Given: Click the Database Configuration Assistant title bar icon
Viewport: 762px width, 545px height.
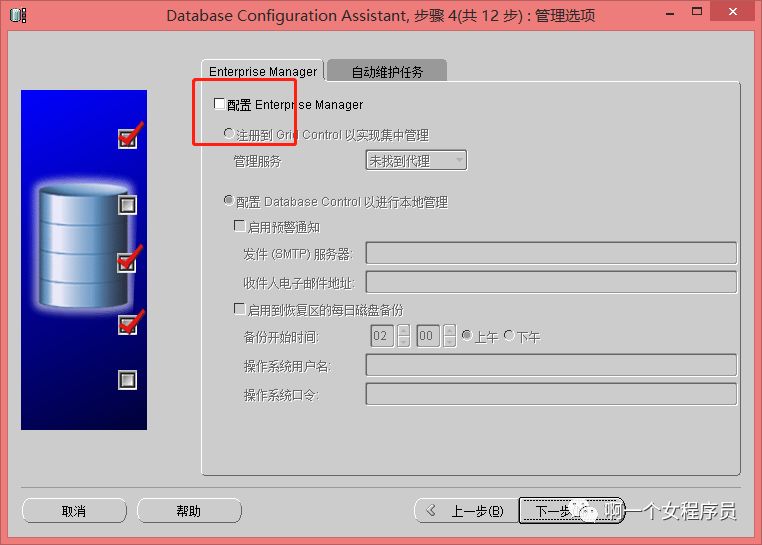Looking at the screenshot, I should point(18,15).
